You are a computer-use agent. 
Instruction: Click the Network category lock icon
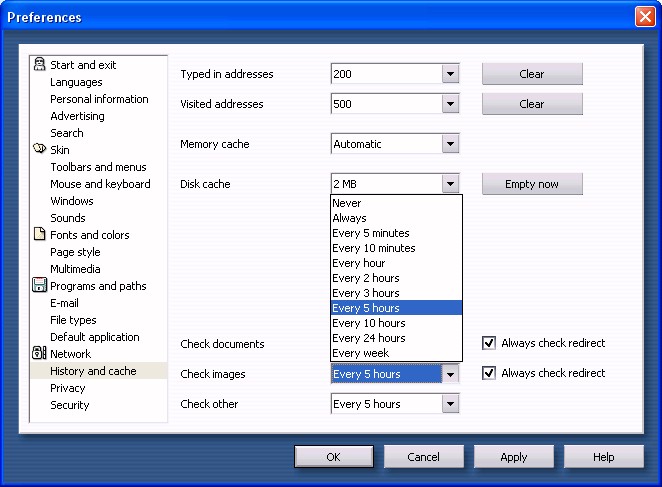[39, 354]
